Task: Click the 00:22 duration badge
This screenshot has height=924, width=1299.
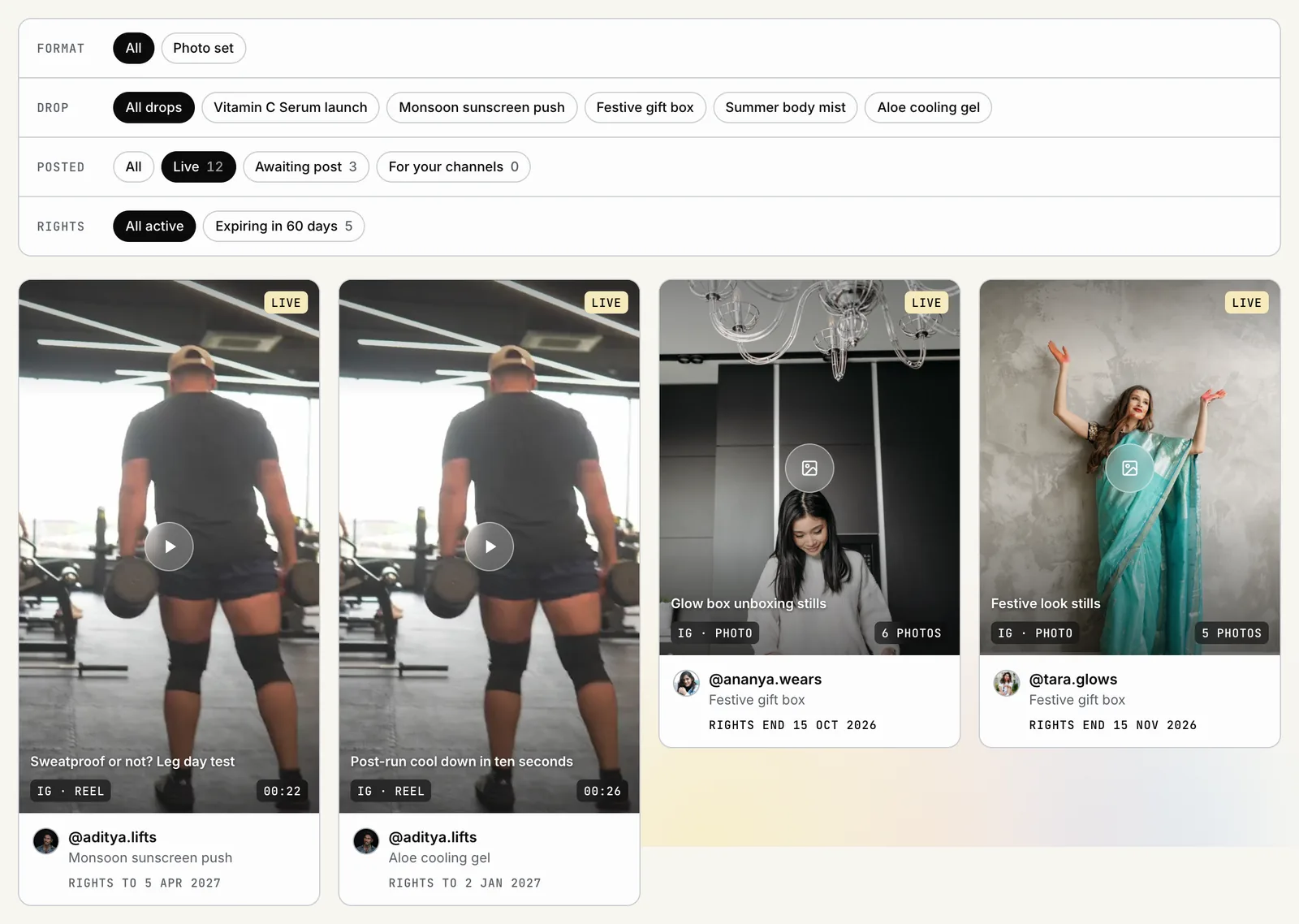Action: [282, 791]
